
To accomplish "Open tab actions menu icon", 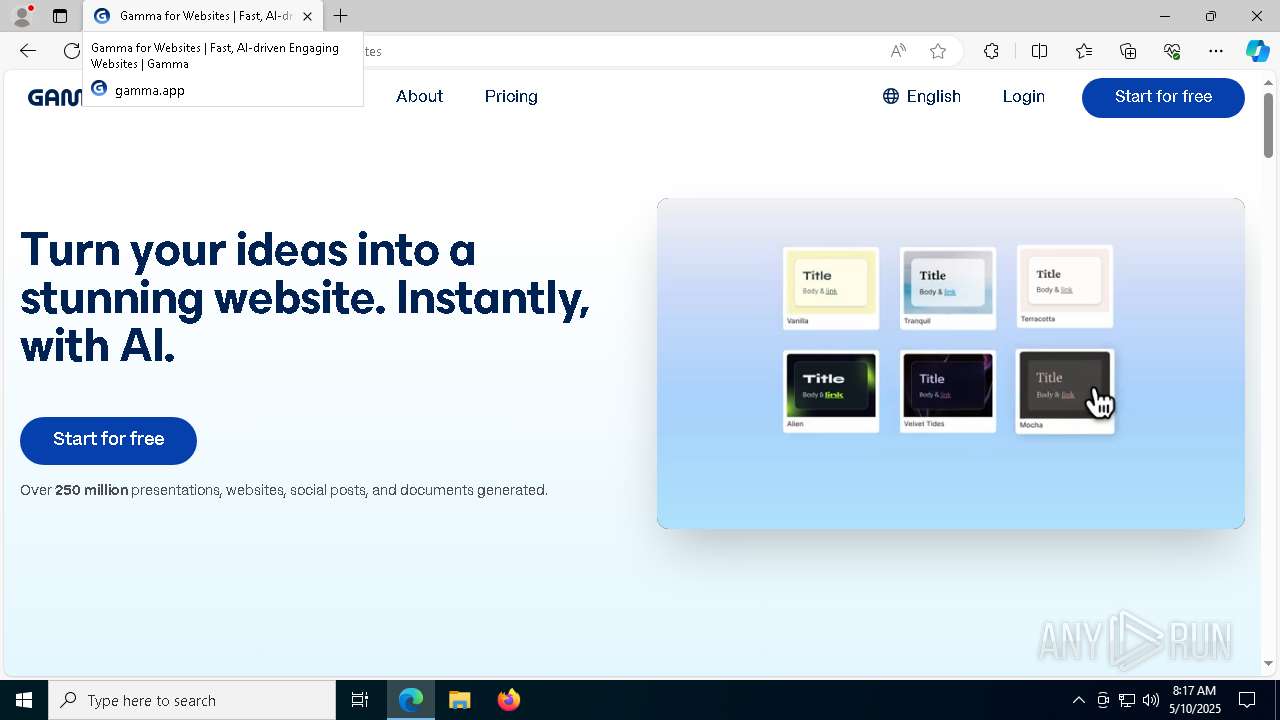I will click(x=60, y=16).
